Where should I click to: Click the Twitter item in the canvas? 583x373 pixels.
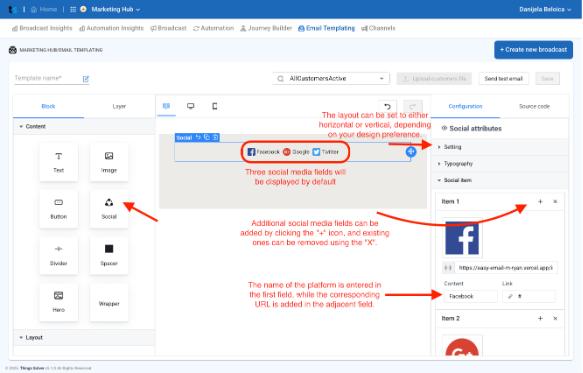click(x=326, y=152)
